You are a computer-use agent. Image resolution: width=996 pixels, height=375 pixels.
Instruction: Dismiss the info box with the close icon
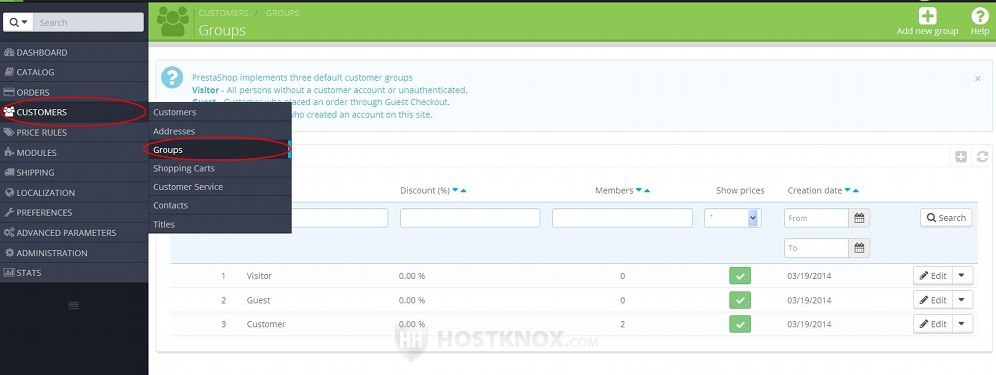pos(978,79)
